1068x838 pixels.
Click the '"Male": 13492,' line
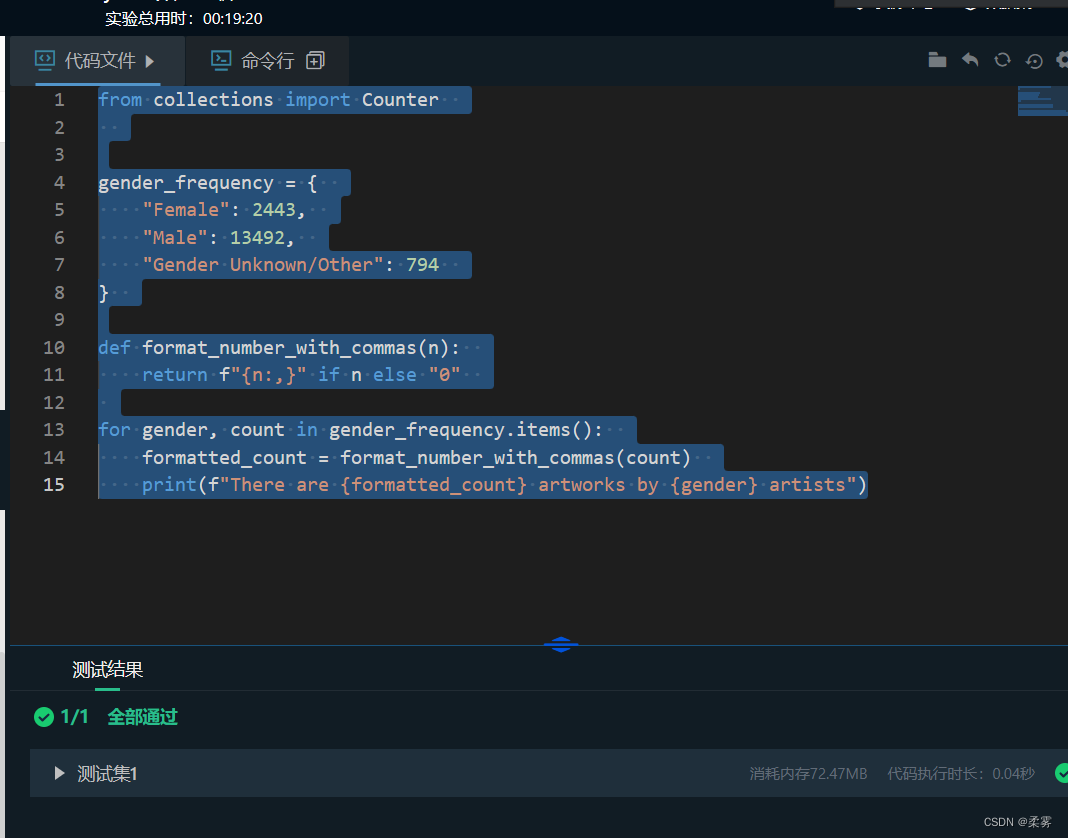218,237
